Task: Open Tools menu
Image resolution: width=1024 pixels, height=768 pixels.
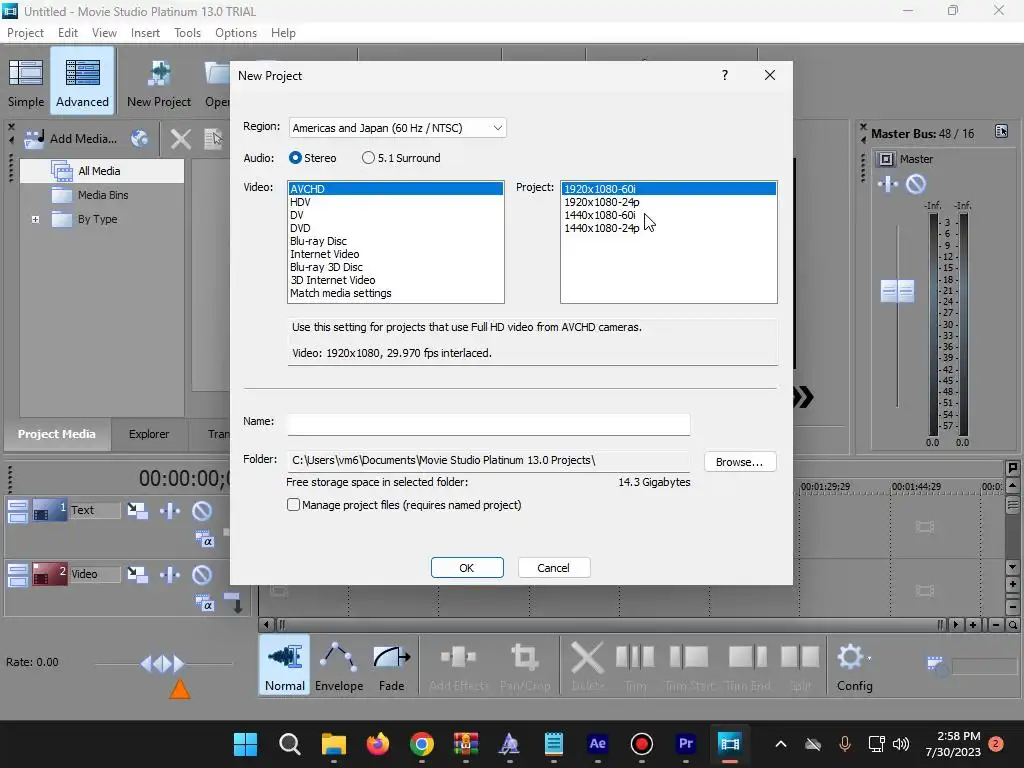Action: point(187,33)
